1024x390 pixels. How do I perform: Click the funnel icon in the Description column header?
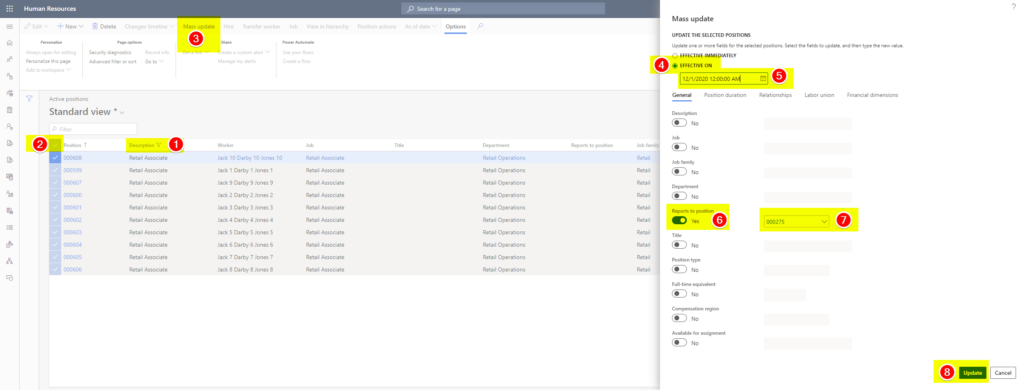159,145
